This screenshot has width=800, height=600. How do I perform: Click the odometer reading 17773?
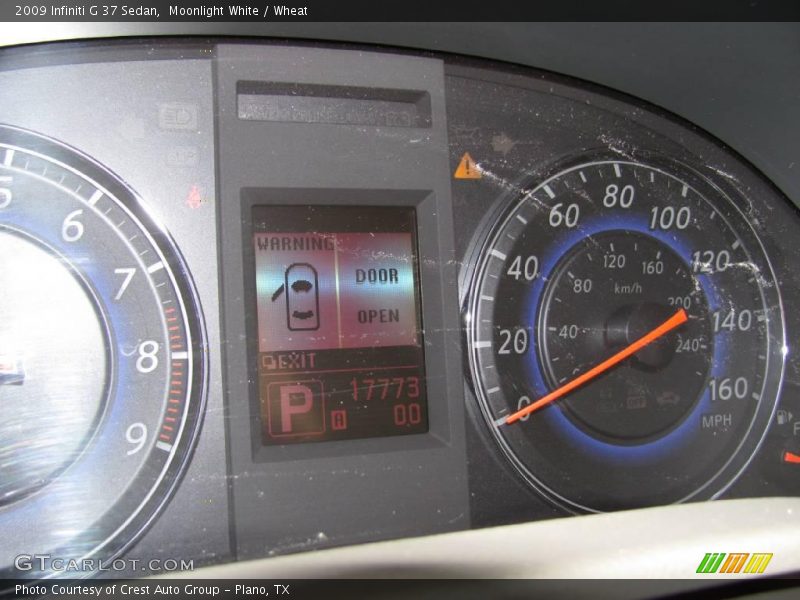coord(385,389)
